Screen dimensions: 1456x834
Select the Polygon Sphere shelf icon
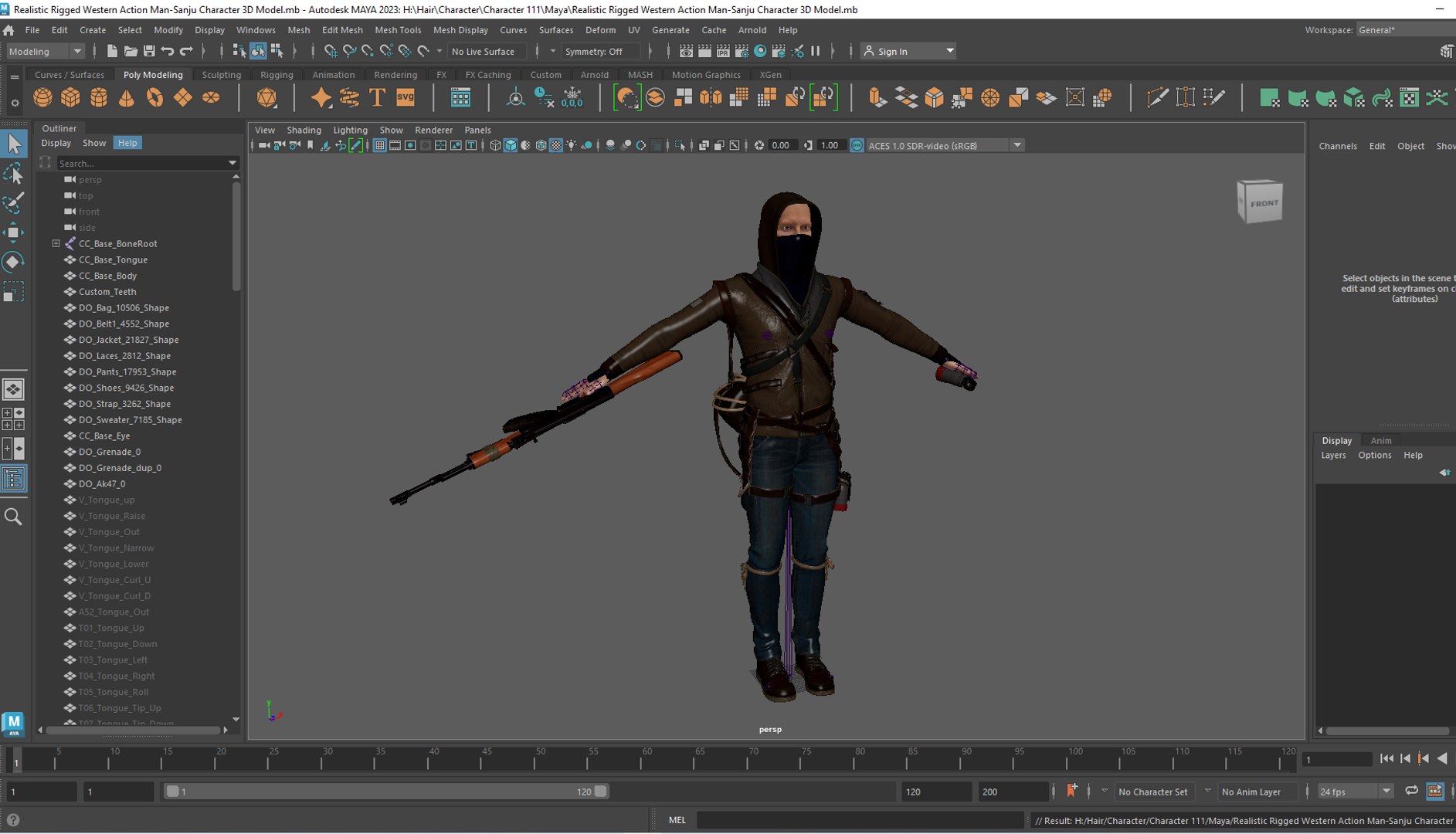click(x=43, y=98)
